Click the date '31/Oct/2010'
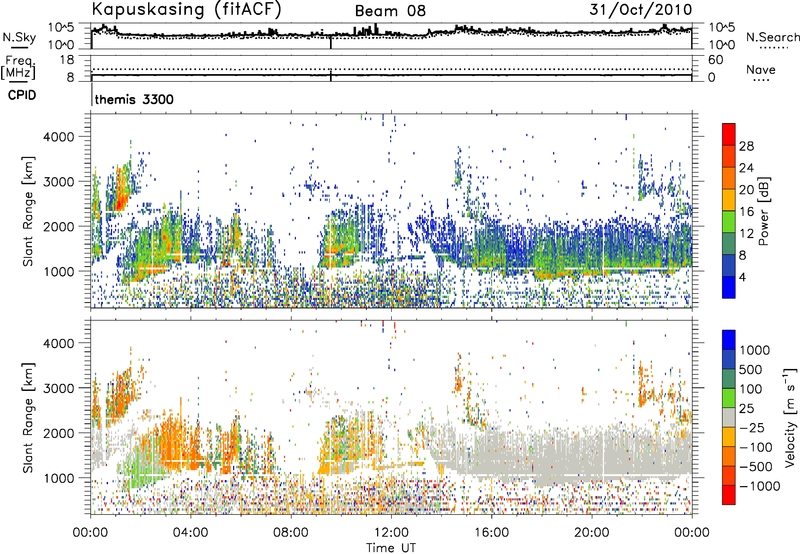Screen dimensions: 800x554 641,9
